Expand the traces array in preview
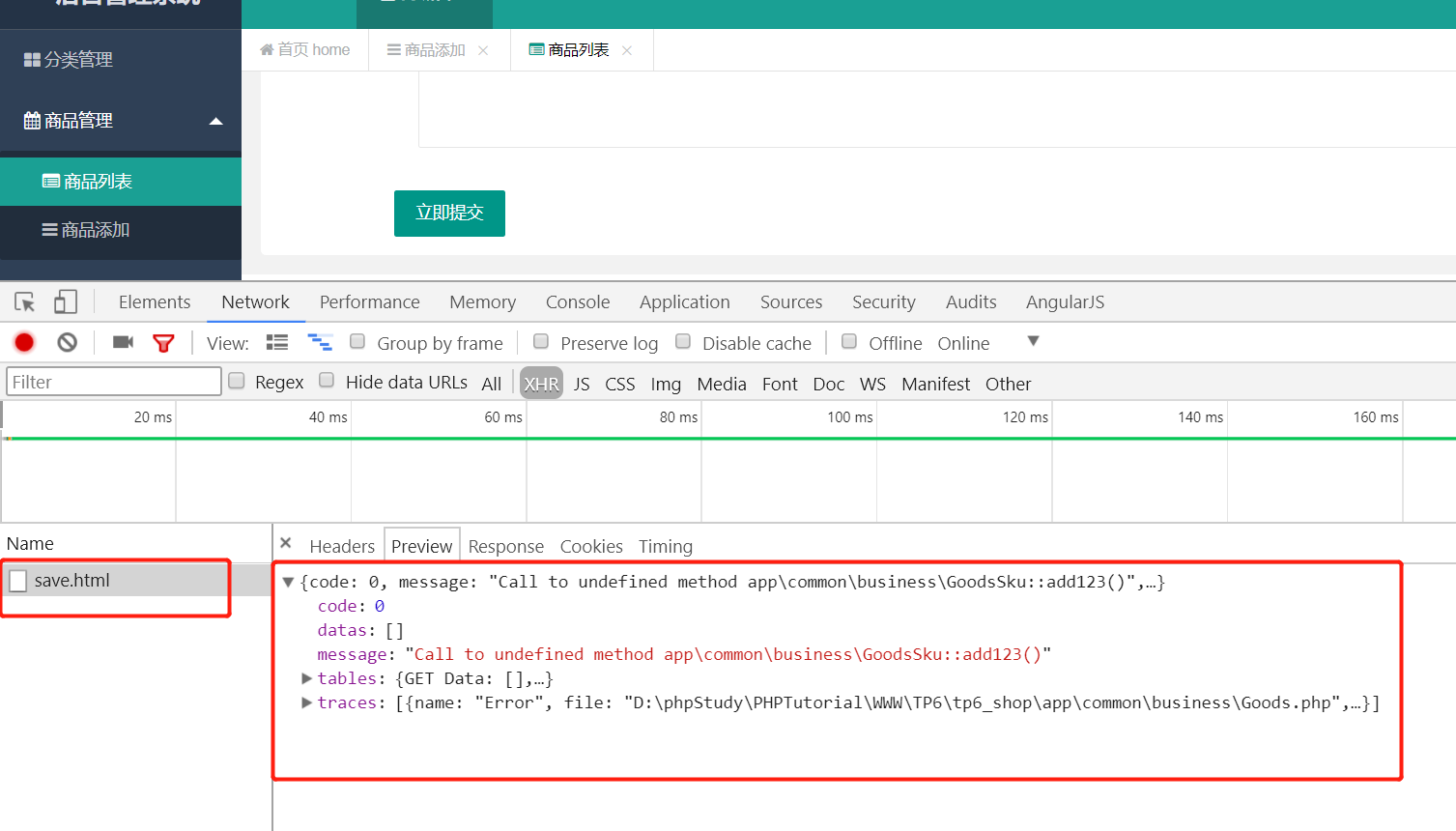Image resolution: width=1456 pixels, height=831 pixels. [307, 702]
